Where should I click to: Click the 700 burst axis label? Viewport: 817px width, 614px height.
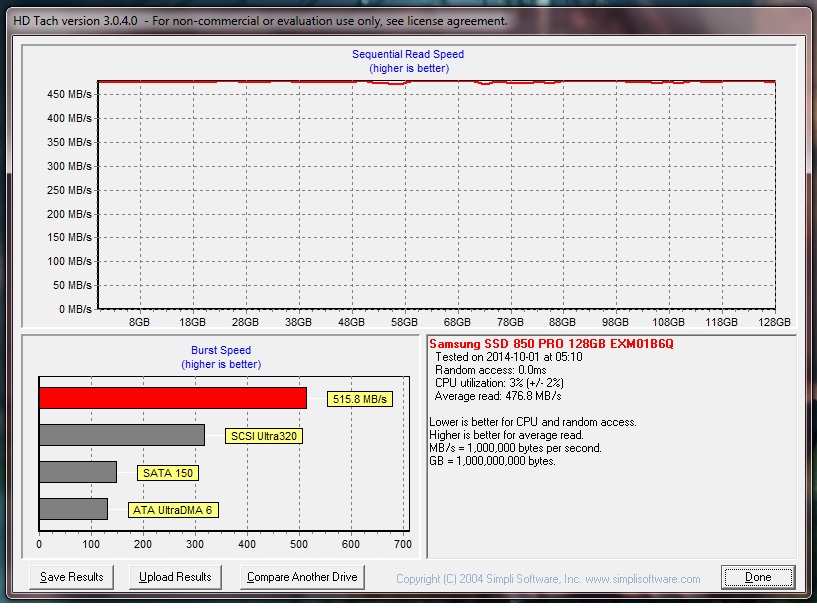pyautogui.click(x=403, y=544)
